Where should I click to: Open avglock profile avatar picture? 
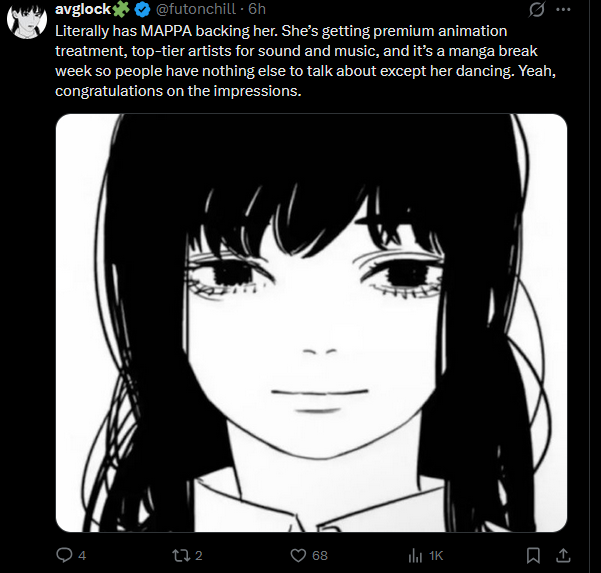click(27, 20)
